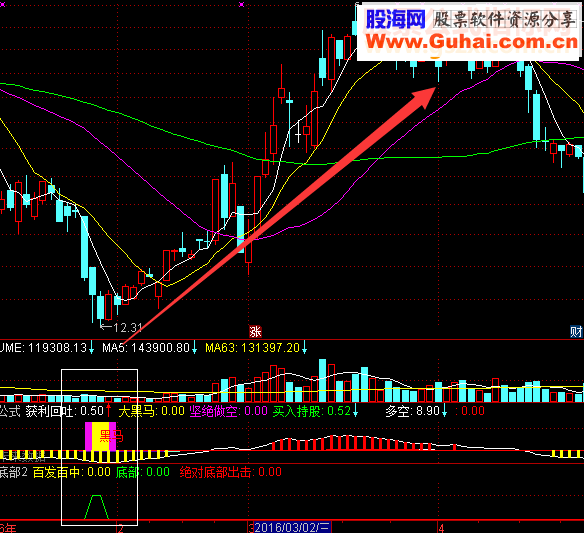The width and height of the screenshot is (584, 533).
Task: Select the 坚绝做空 magenta label
Action: point(228,411)
